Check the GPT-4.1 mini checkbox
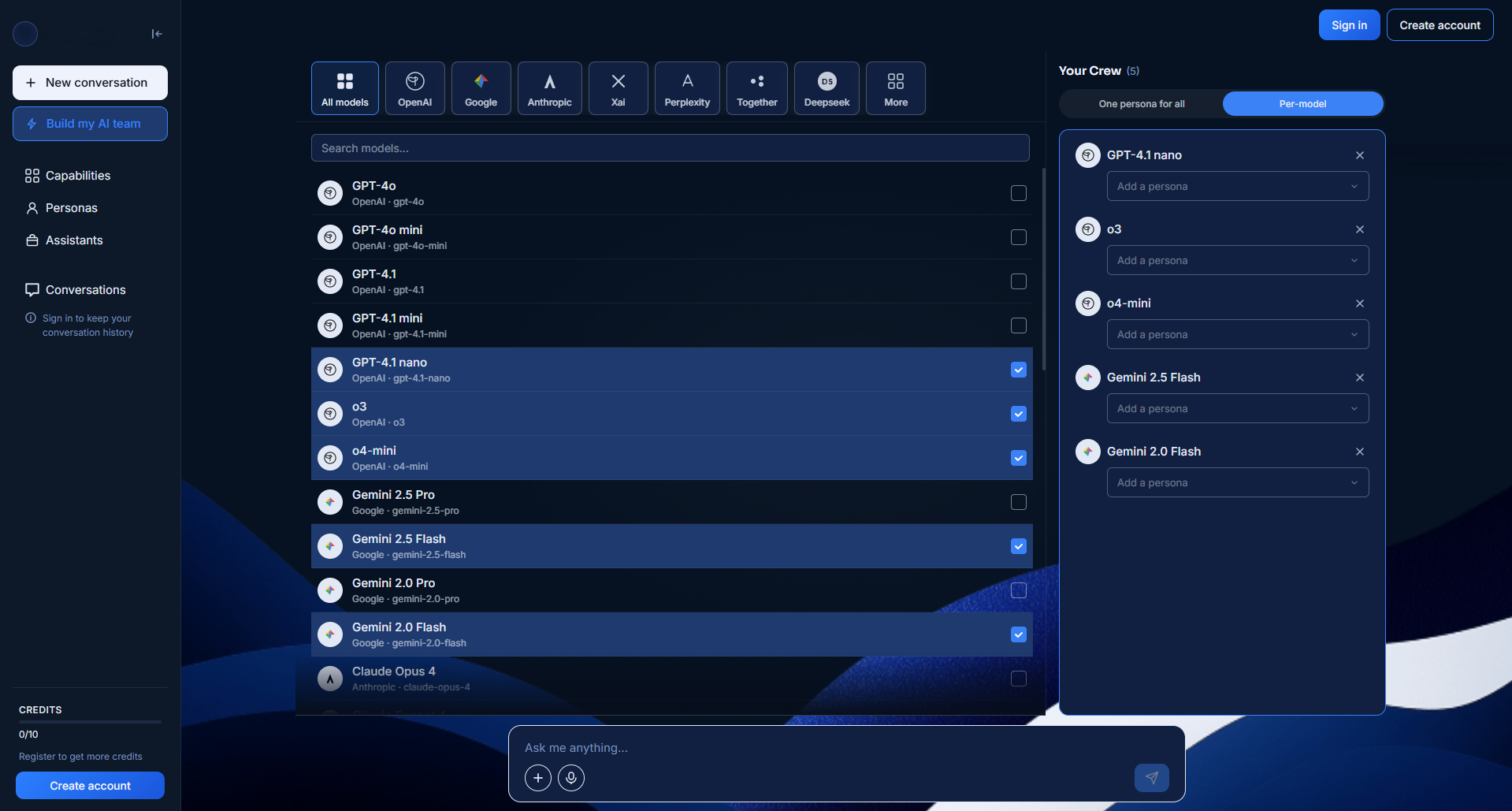Image resolution: width=1512 pixels, height=811 pixels. click(x=1019, y=326)
